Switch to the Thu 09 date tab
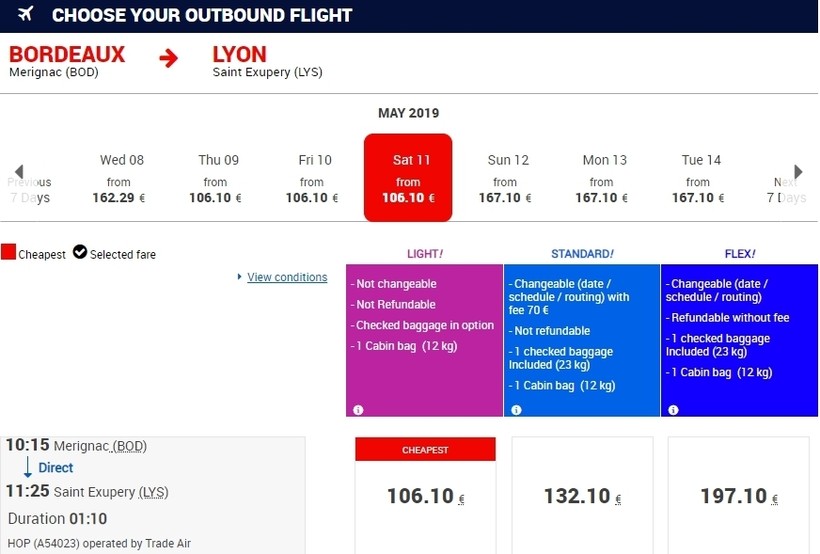The image size is (820, 554). click(x=218, y=178)
